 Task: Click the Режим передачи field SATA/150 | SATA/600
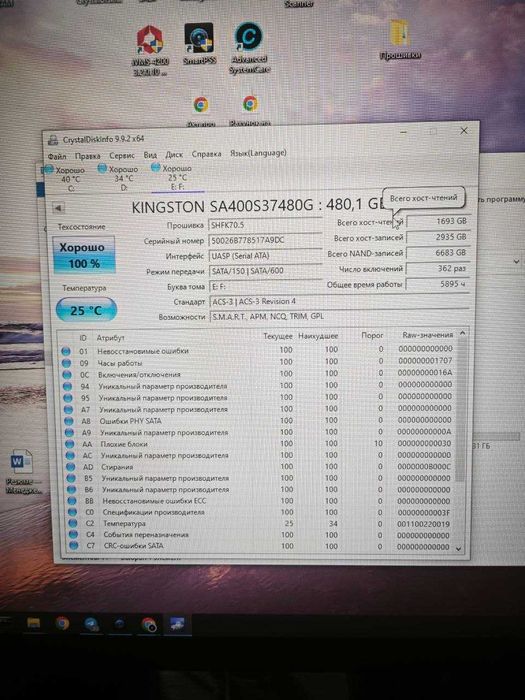coord(265,271)
